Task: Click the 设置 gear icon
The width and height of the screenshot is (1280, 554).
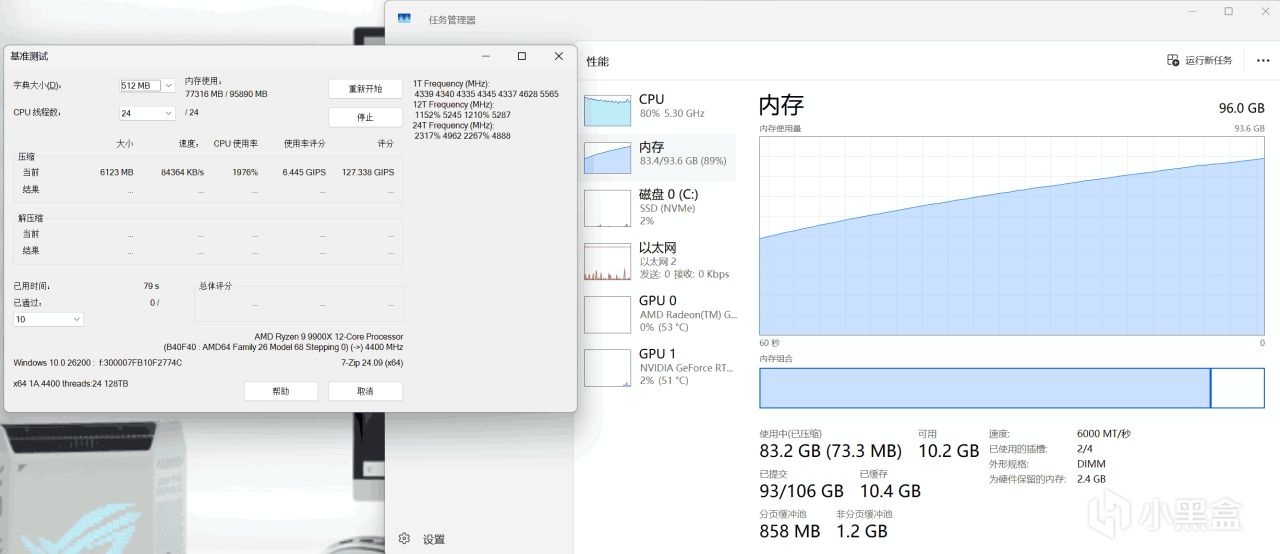Action: point(404,538)
